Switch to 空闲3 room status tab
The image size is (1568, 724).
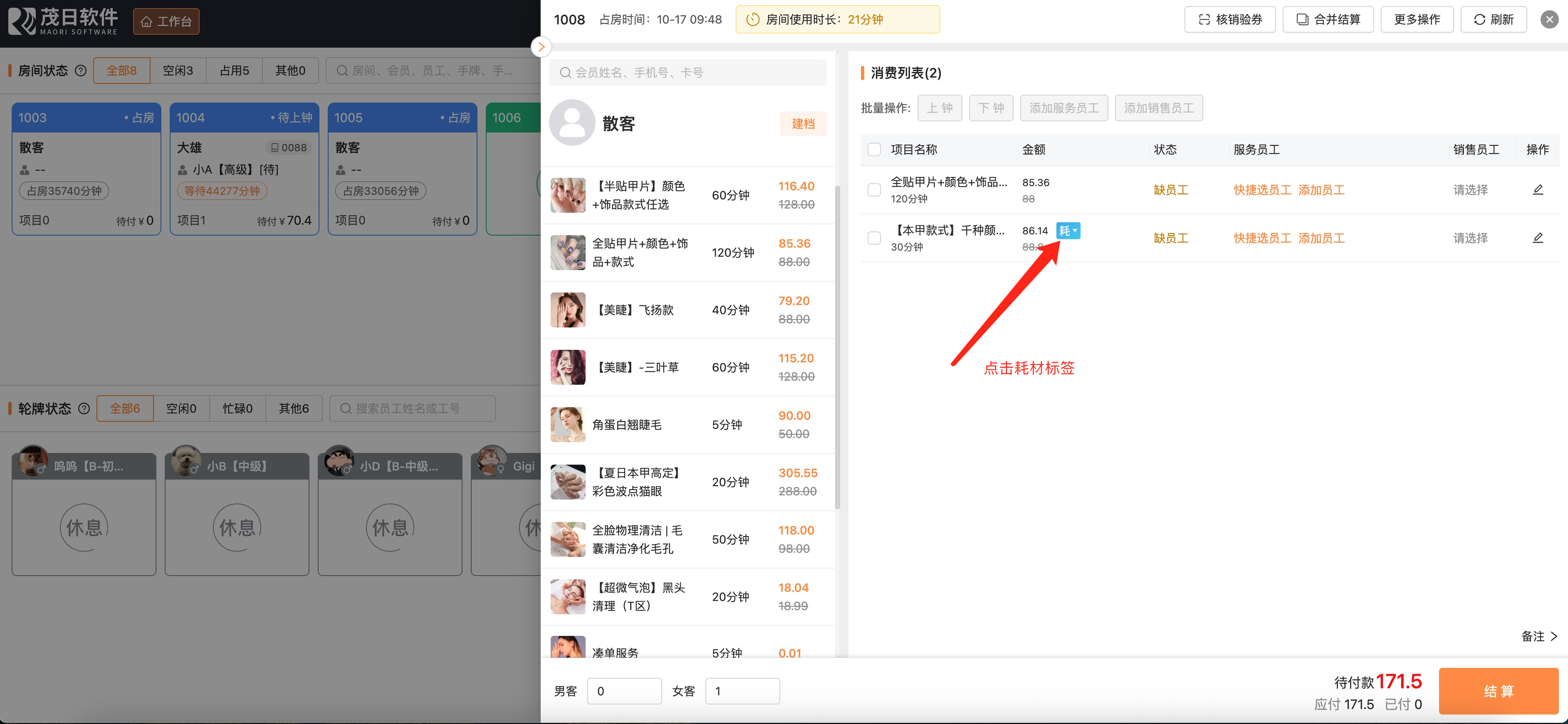click(x=178, y=70)
